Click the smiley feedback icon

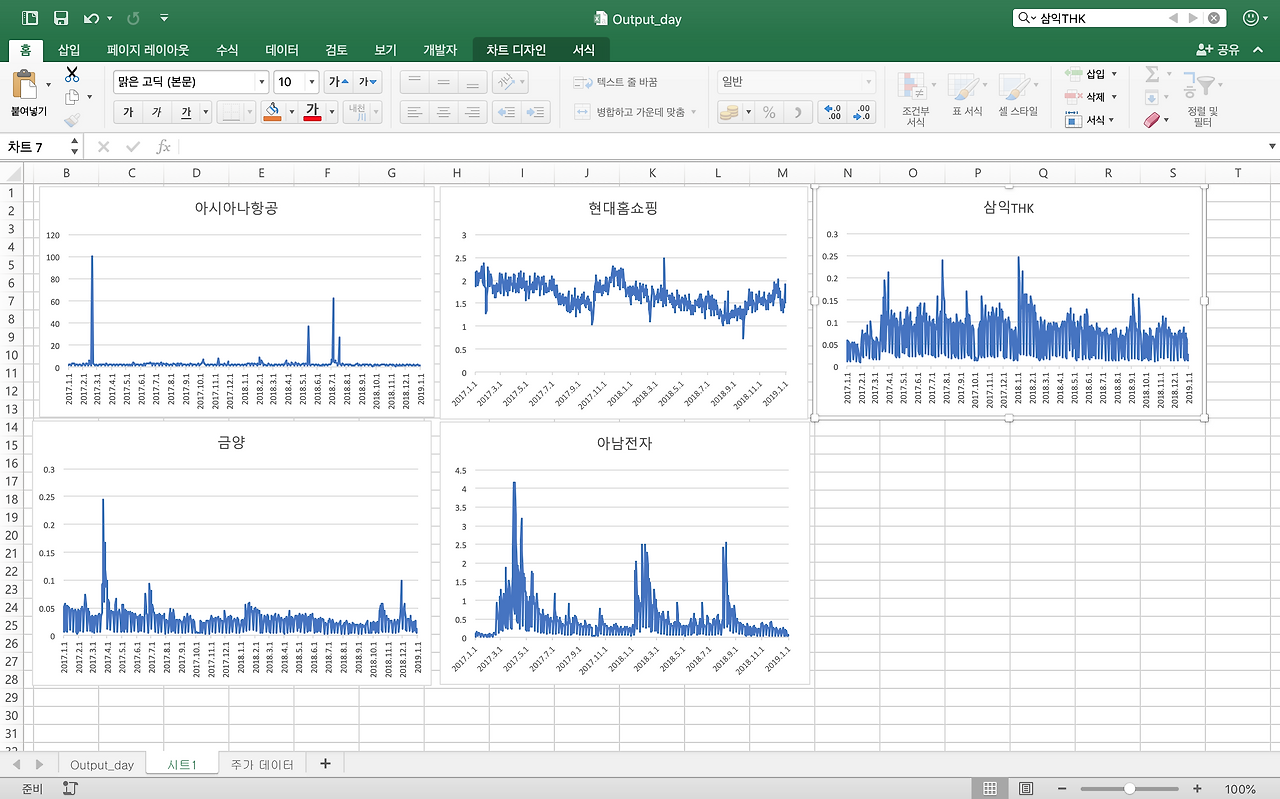[1251, 18]
